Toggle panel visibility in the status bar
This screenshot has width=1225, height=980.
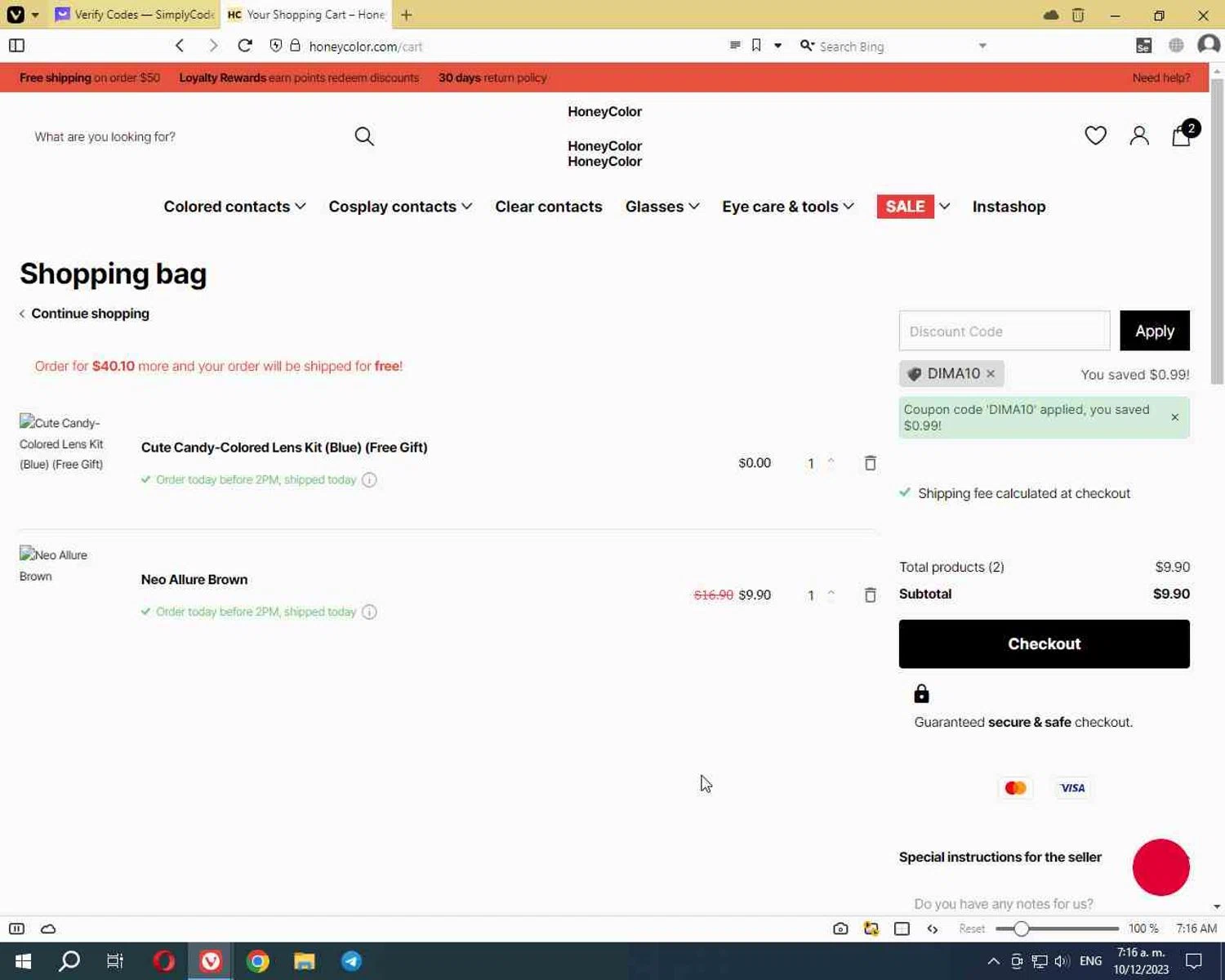pyautogui.click(x=16, y=929)
